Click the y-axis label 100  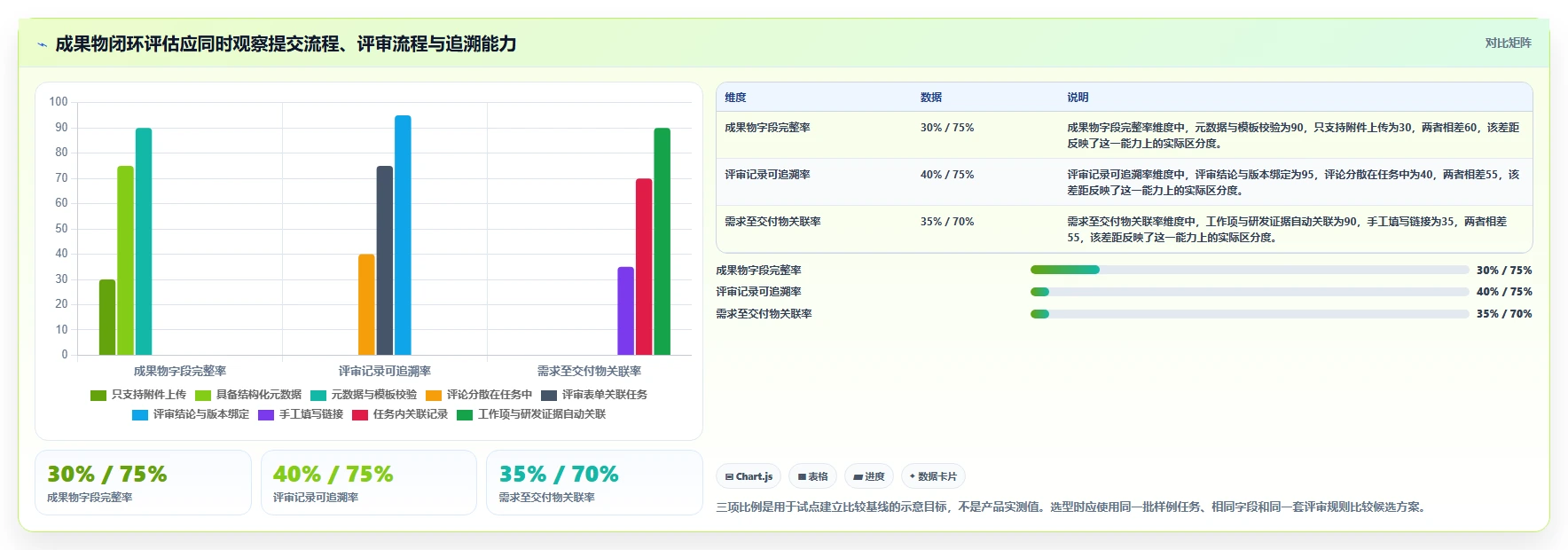tap(59, 102)
